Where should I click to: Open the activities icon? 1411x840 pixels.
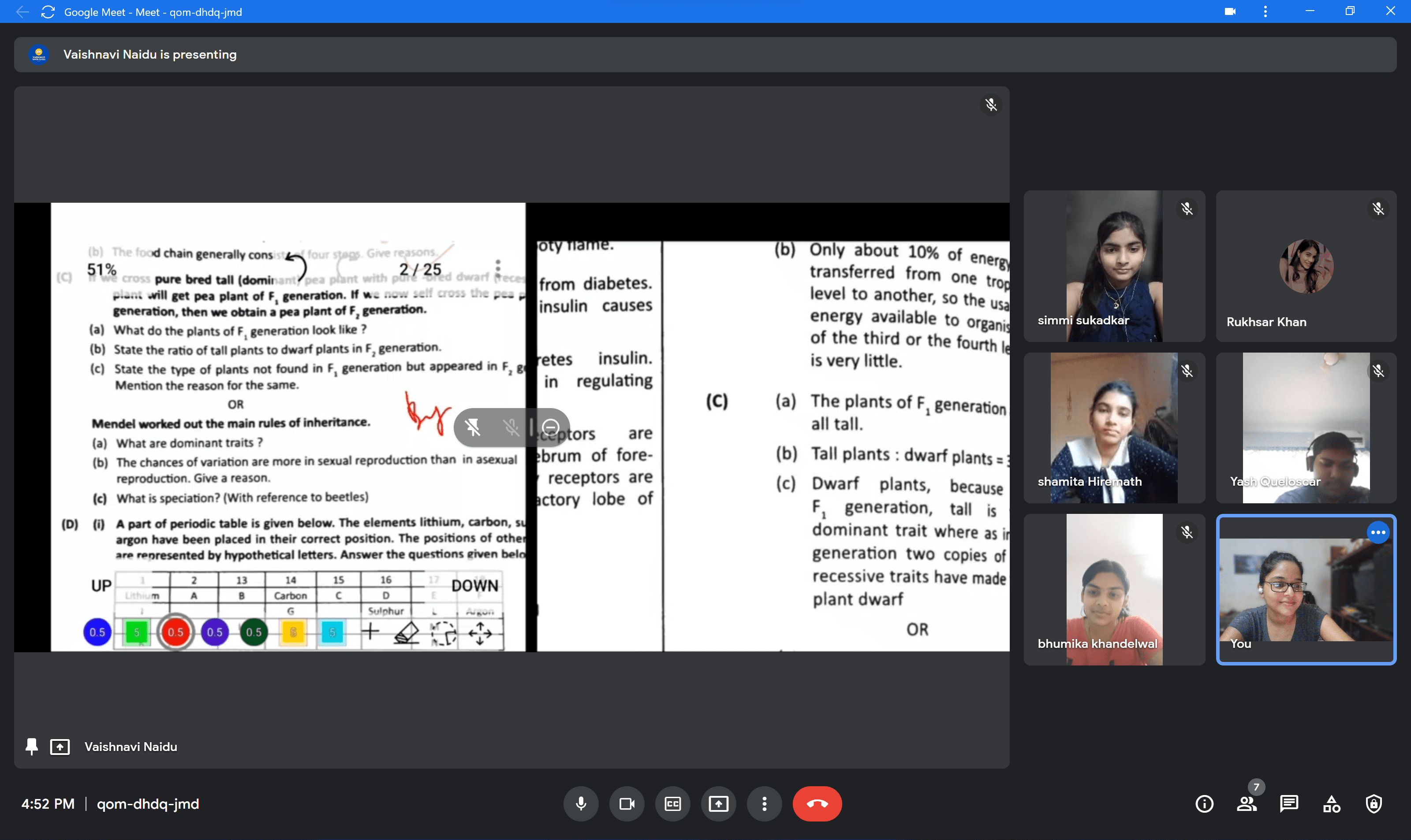[1331, 804]
